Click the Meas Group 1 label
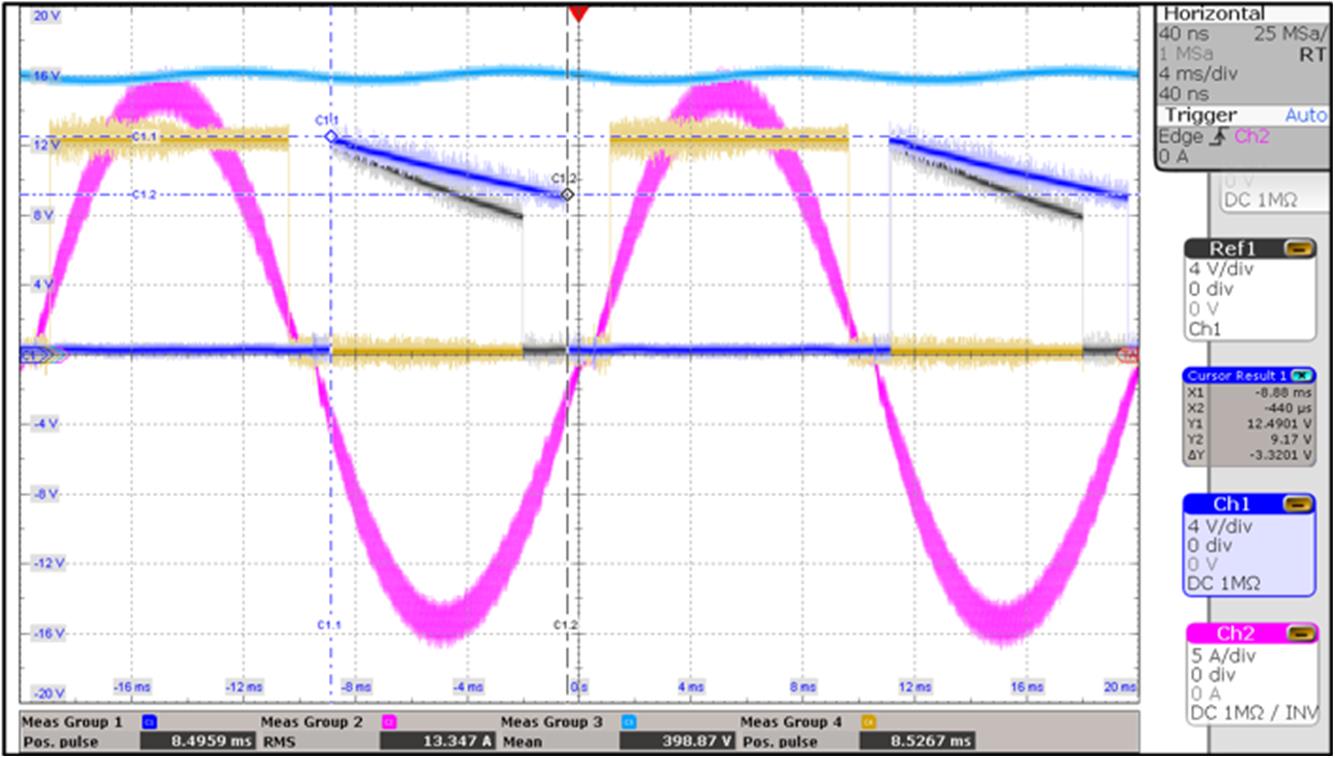This screenshot has width=1335, height=758. coord(73,721)
